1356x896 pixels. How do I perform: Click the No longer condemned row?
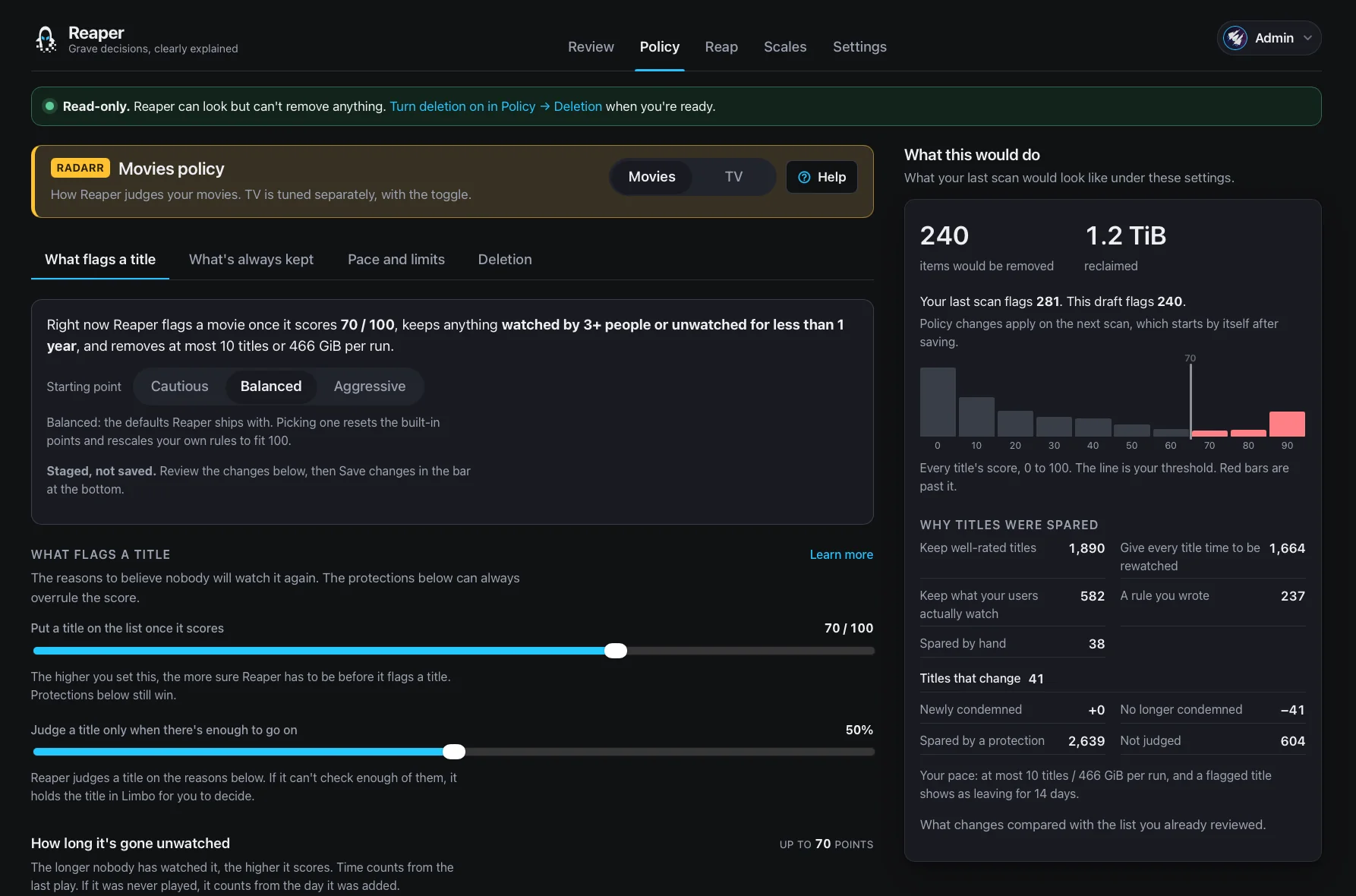(1213, 710)
